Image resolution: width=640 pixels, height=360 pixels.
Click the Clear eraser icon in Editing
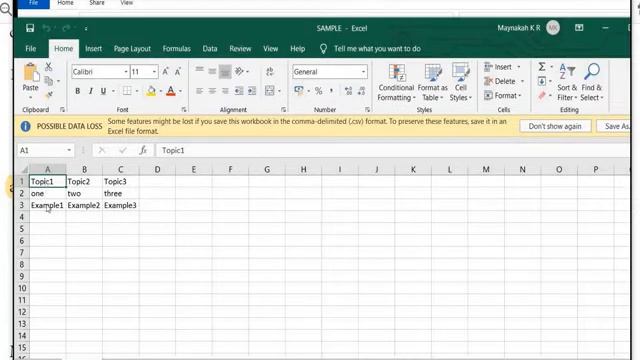click(x=542, y=96)
